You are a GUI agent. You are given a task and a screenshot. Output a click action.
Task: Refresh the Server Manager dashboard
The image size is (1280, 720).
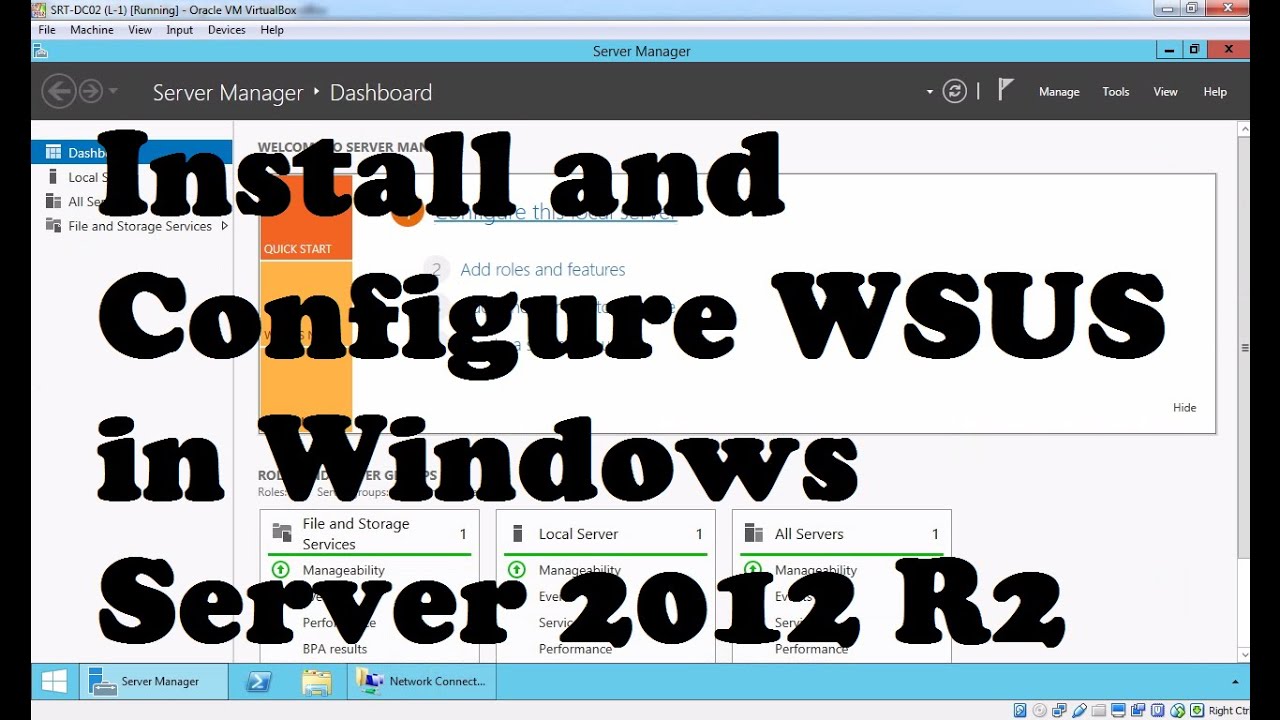(955, 92)
